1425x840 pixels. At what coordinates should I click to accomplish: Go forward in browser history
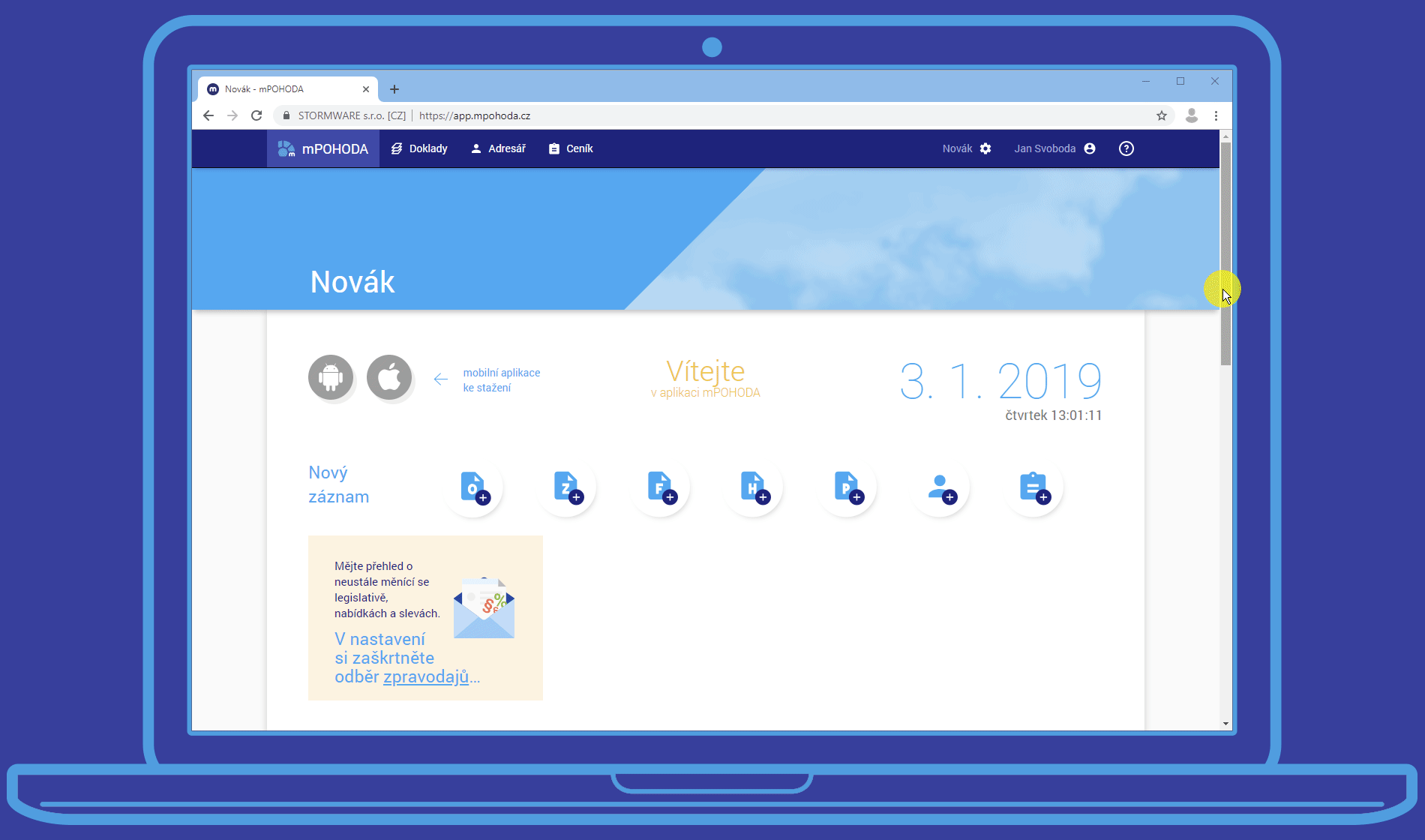(x=232, y=115)
